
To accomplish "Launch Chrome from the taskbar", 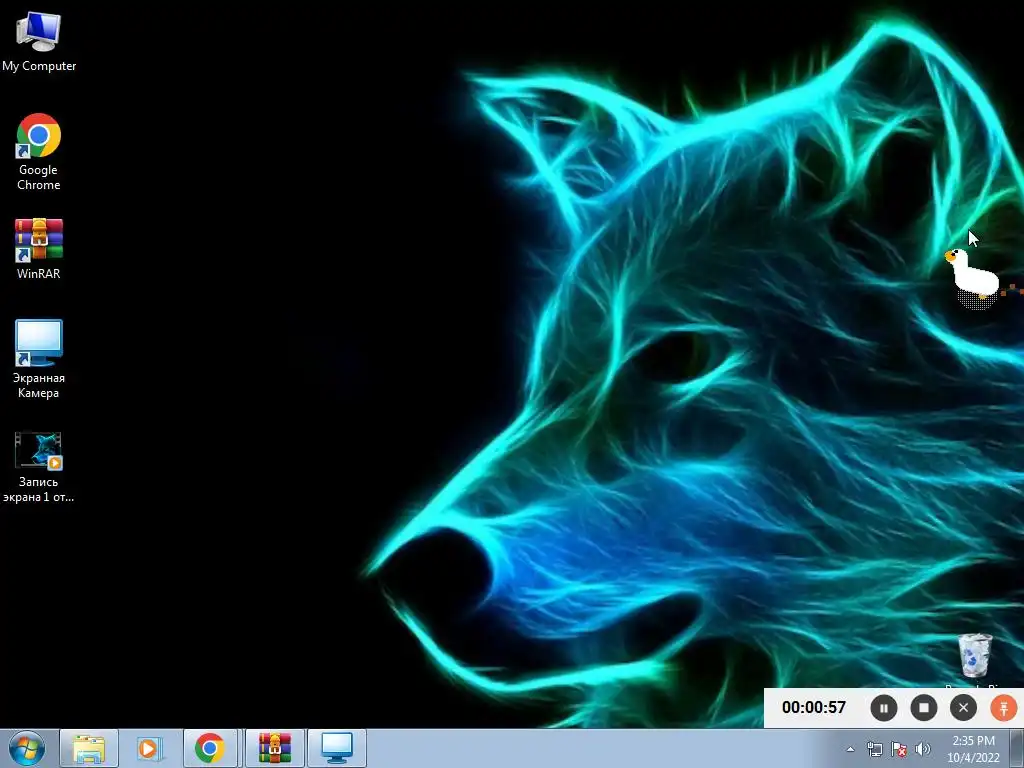I will coord(210,748).
